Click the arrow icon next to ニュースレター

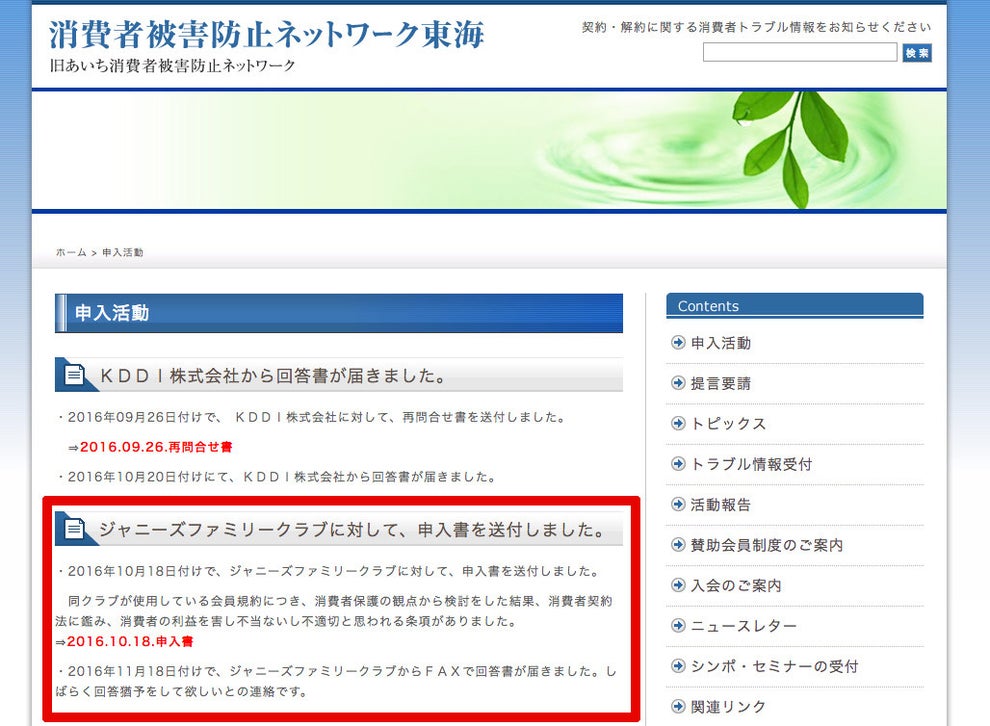pyautogui.click(x=677, y=626)
